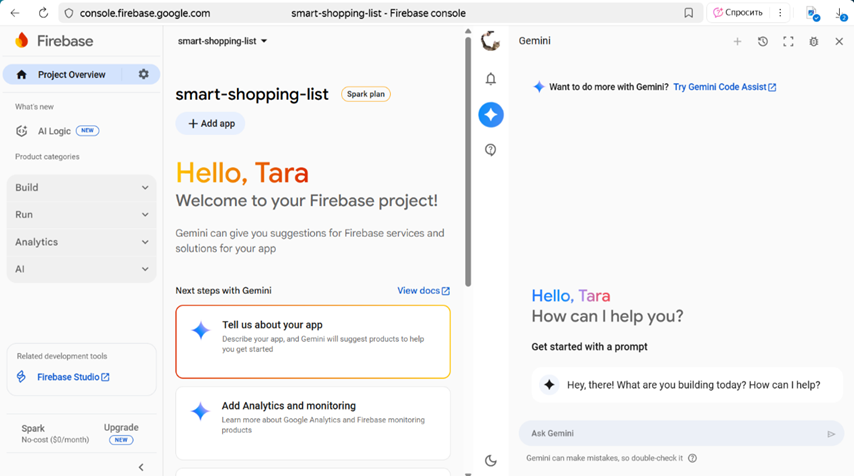Click the browser extension shield icon
This screenshot has height=476, width=854.
(x=813, y=14)
